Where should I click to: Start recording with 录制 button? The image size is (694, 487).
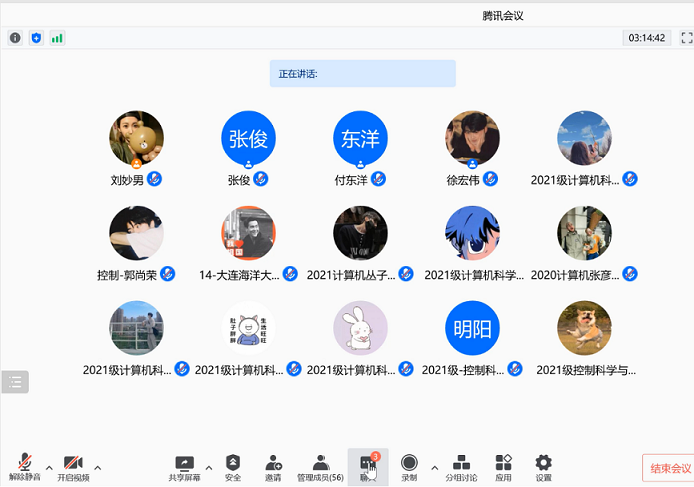[409, 466]
